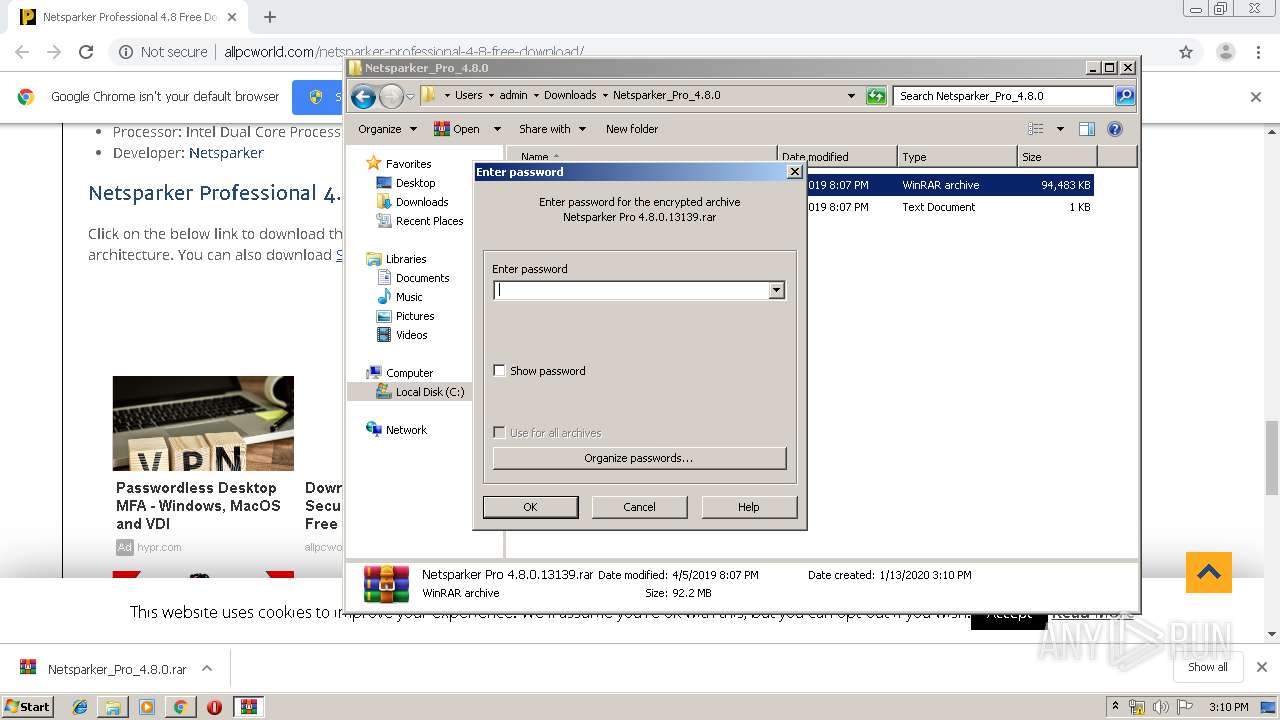Open the Share with menu
1280x720 pixels.
(x=551, y=129)
